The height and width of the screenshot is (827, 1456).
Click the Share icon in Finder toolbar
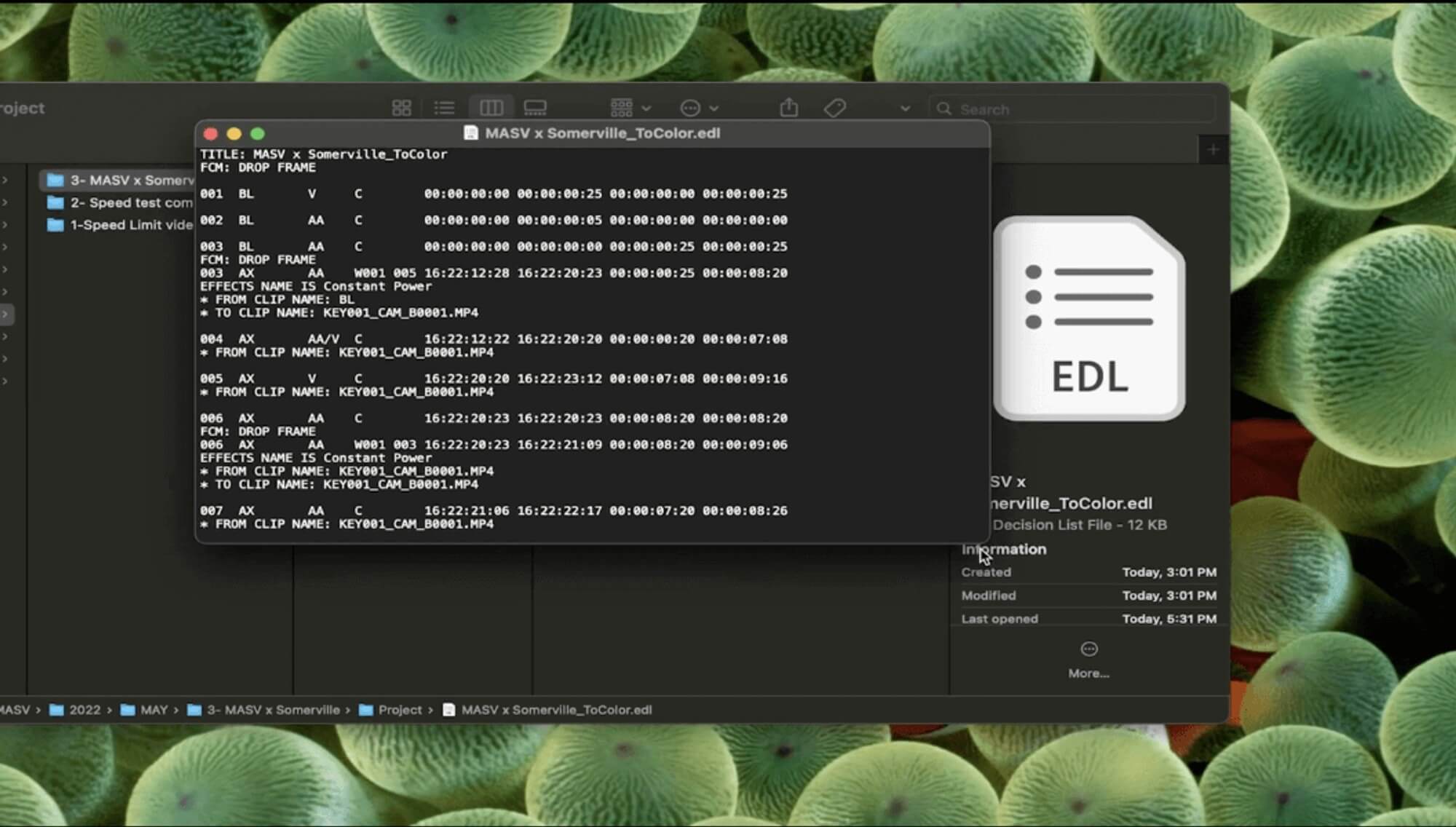tap(789, 108)
